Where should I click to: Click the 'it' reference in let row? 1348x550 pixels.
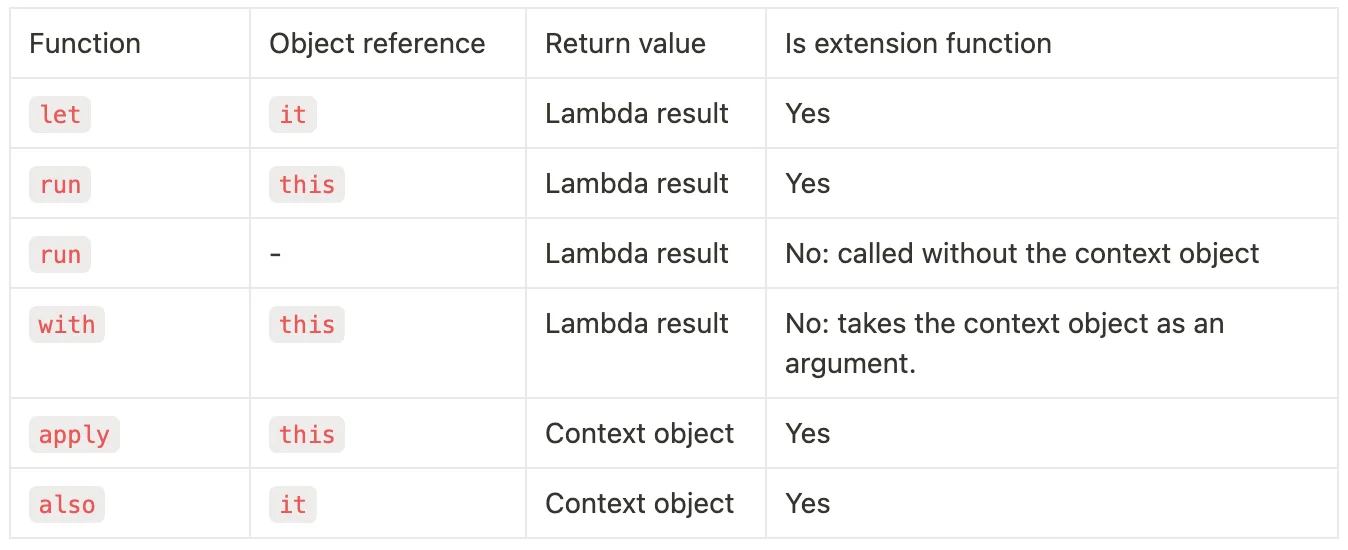(x=293, y=115)
